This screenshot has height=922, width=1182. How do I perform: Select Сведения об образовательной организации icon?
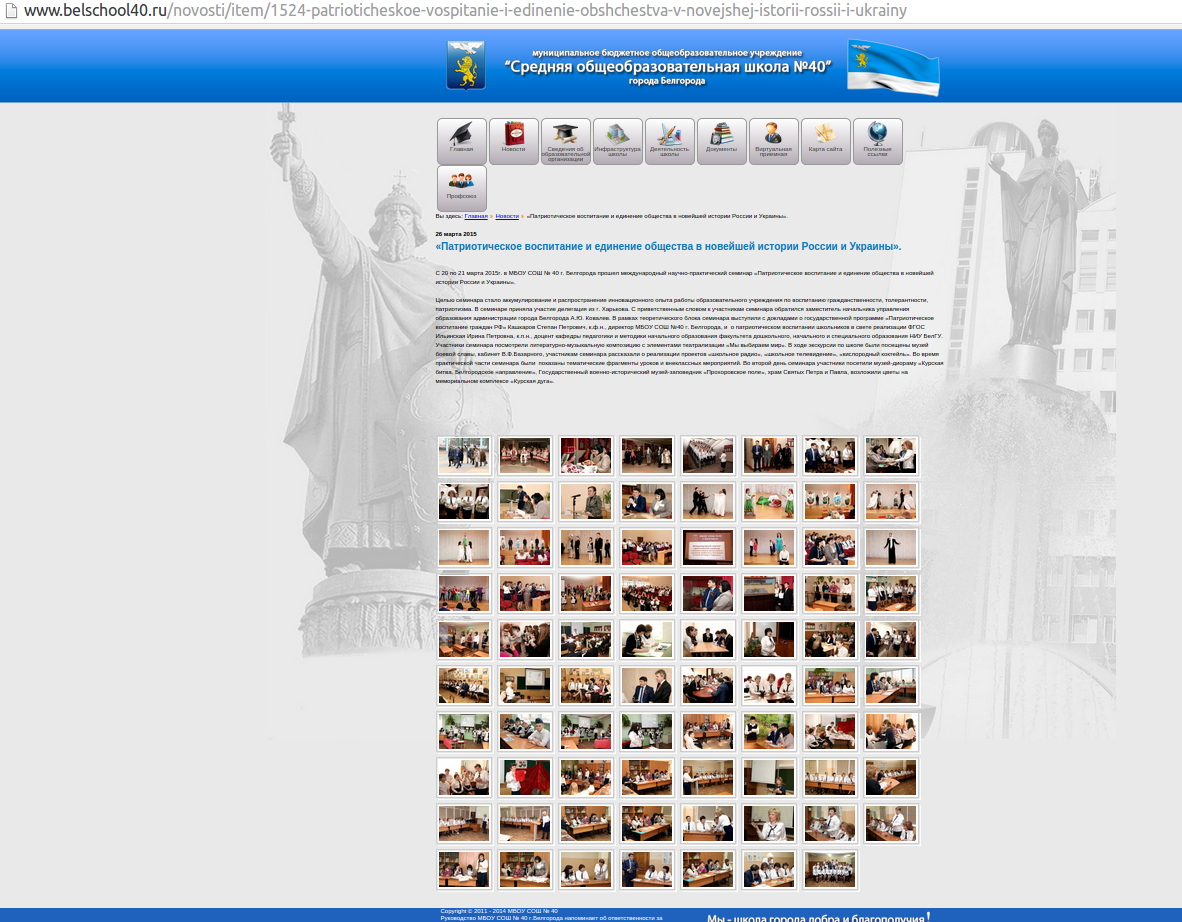[566, 141]
